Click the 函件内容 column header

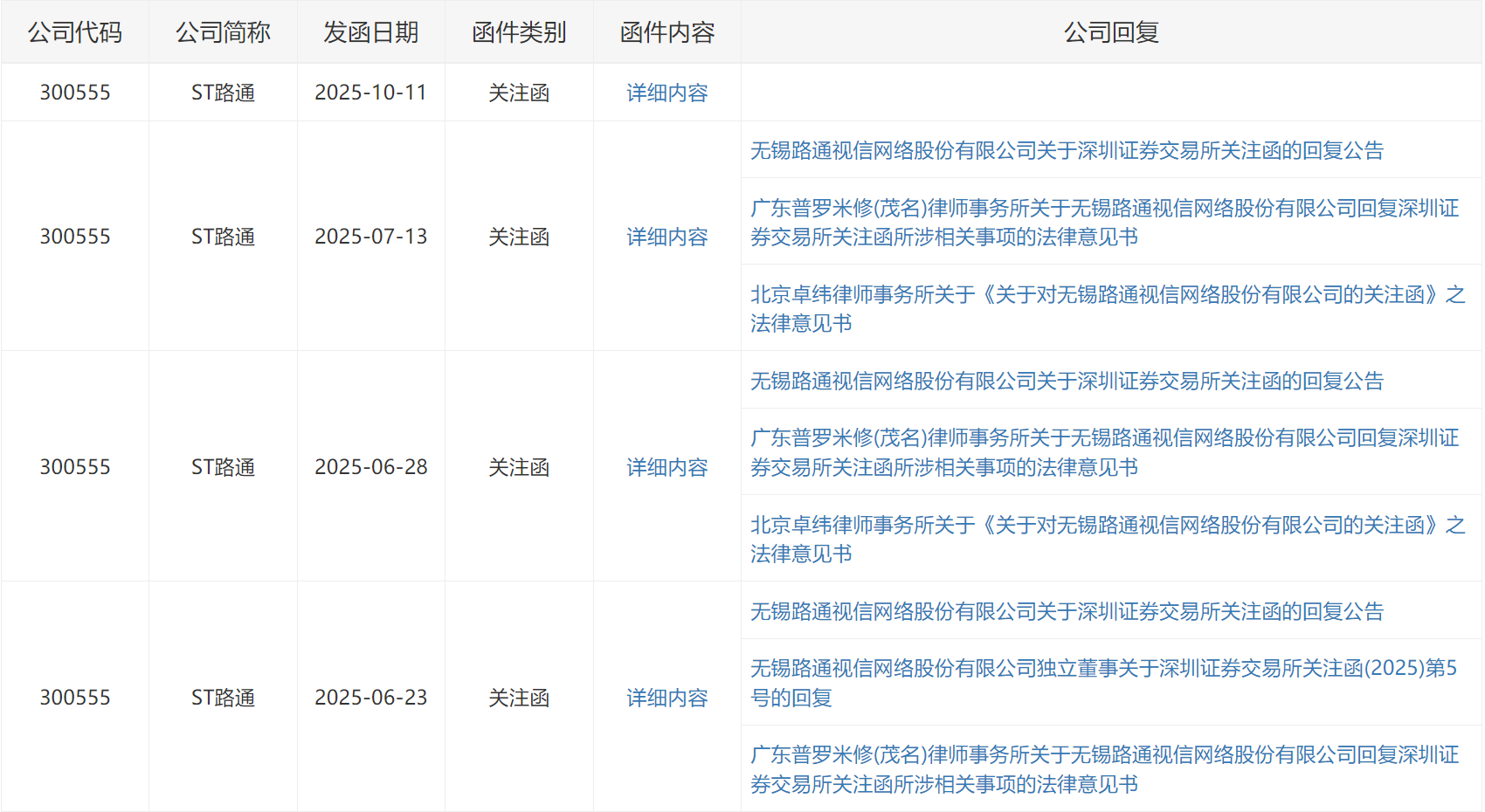click(667, 32)
